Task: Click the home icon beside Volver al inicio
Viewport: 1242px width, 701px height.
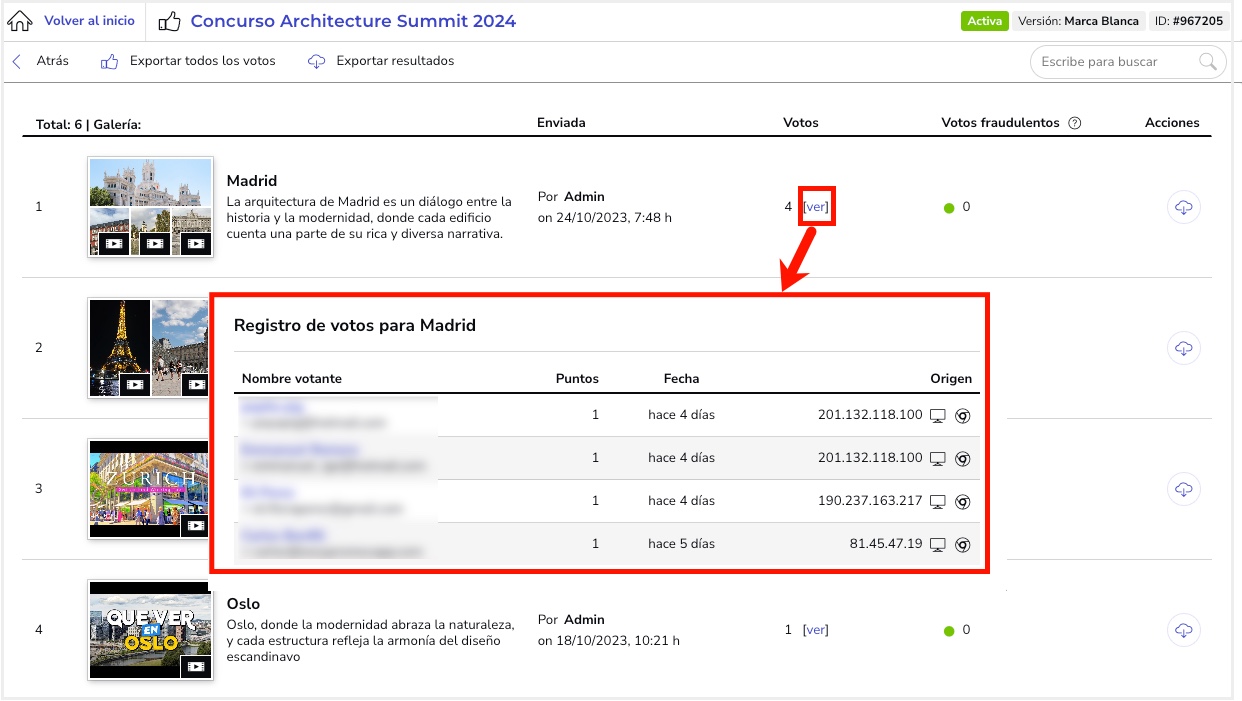Action: coord(20,21)
